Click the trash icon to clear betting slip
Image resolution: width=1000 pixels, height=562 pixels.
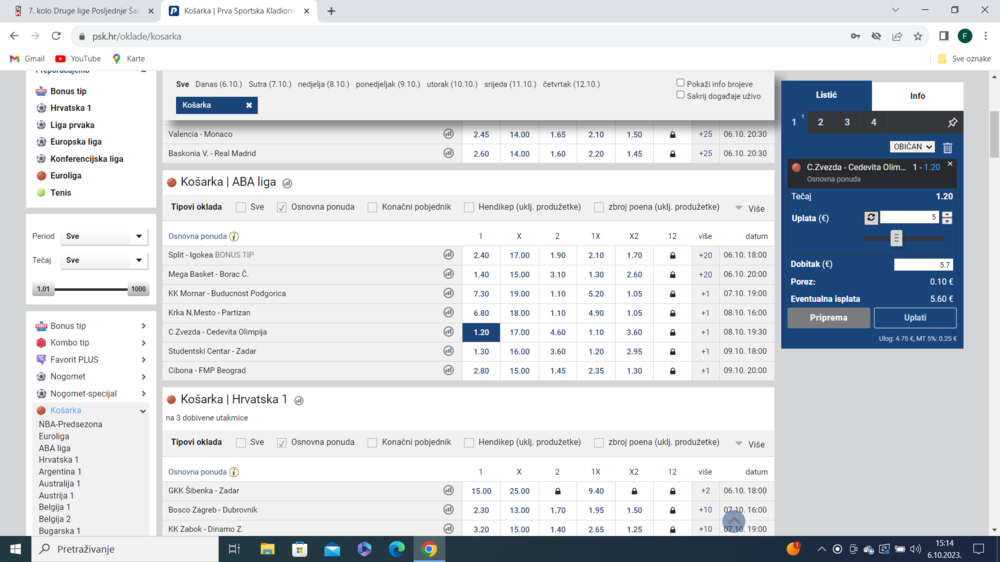click(x=948, y=147)
